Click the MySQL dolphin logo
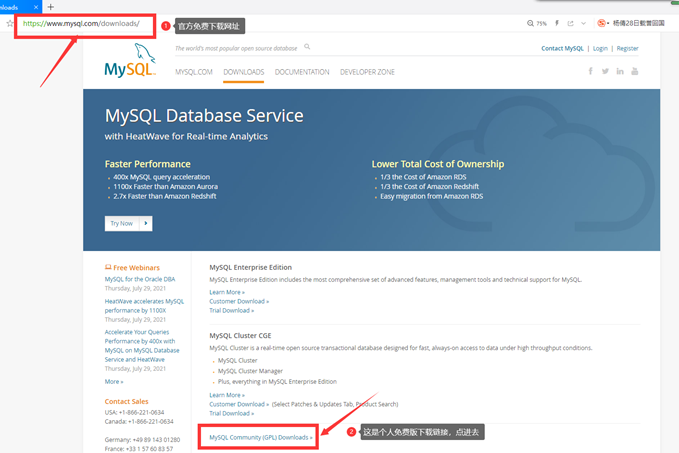Screen dimensions: 679x453 tap(130, 61)
